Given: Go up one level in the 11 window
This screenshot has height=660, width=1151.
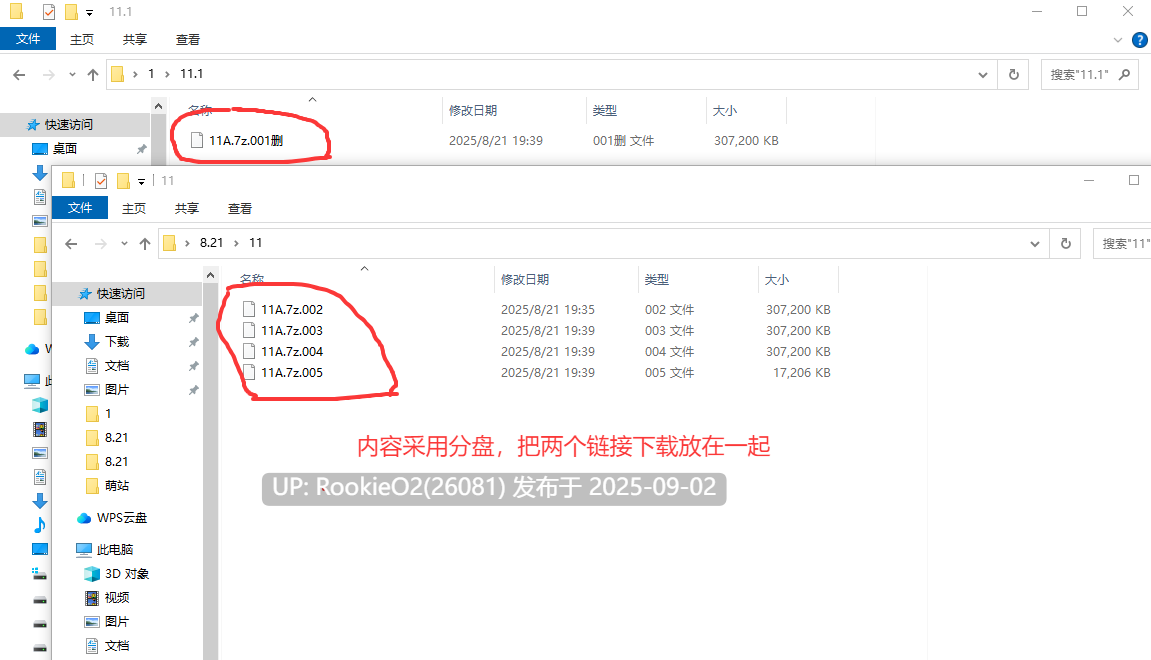Looking at the screenshot, I should [145, 243].
